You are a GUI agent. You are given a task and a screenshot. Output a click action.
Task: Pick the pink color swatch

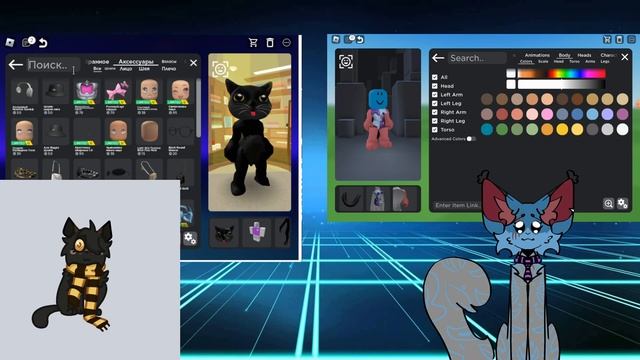click(547, 114)
